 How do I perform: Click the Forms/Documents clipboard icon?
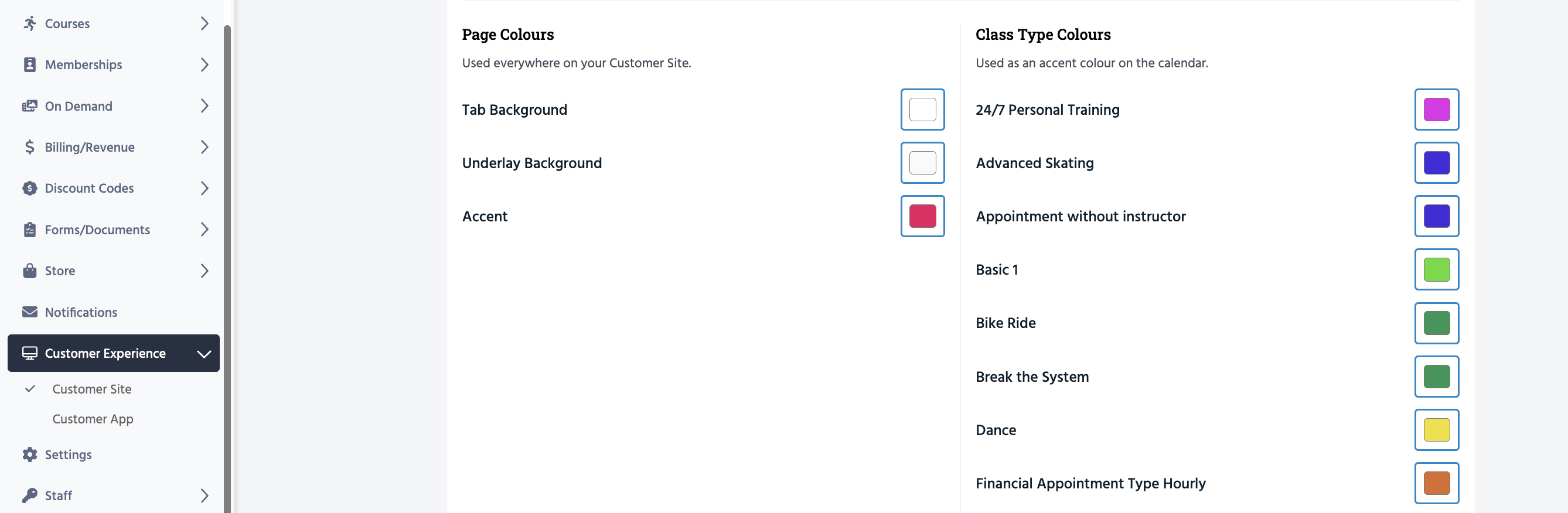[29, 230]
